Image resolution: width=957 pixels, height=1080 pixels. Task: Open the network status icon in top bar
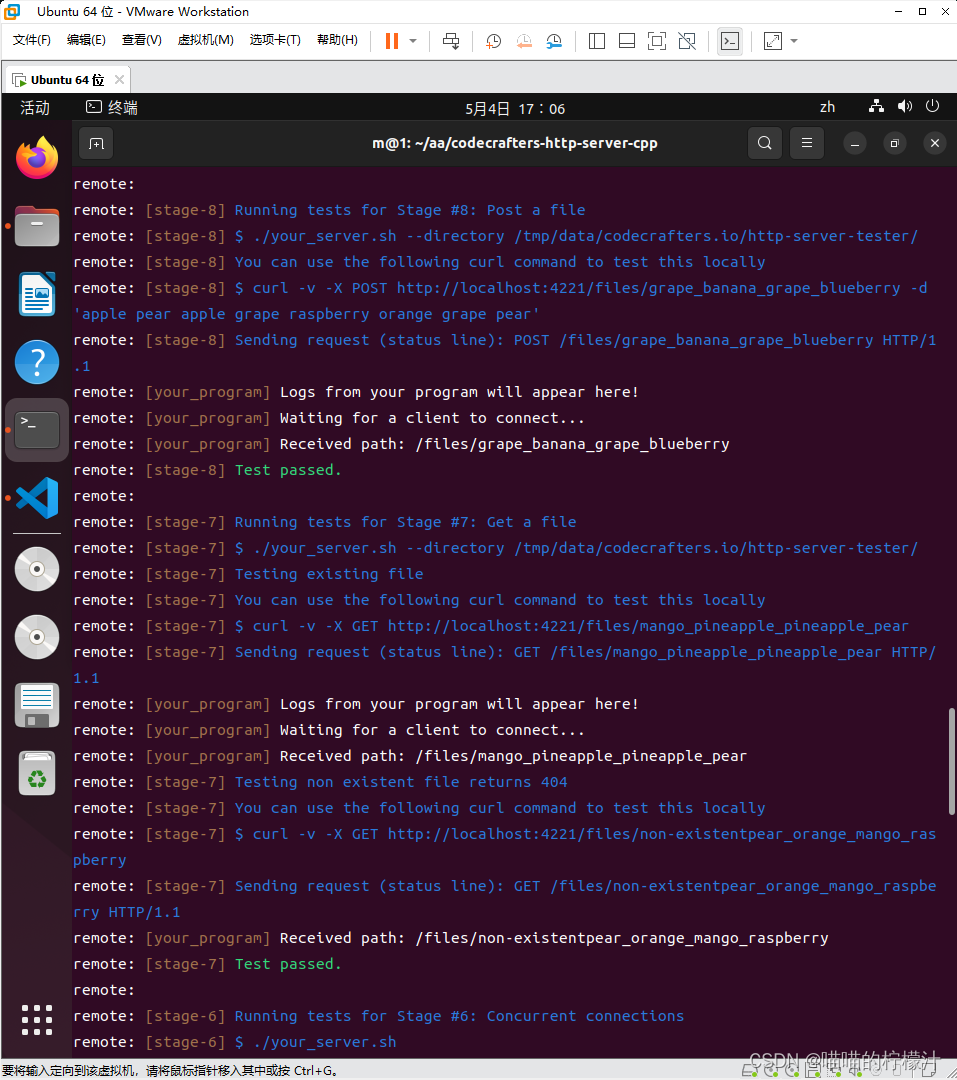[x=876, y=106]
